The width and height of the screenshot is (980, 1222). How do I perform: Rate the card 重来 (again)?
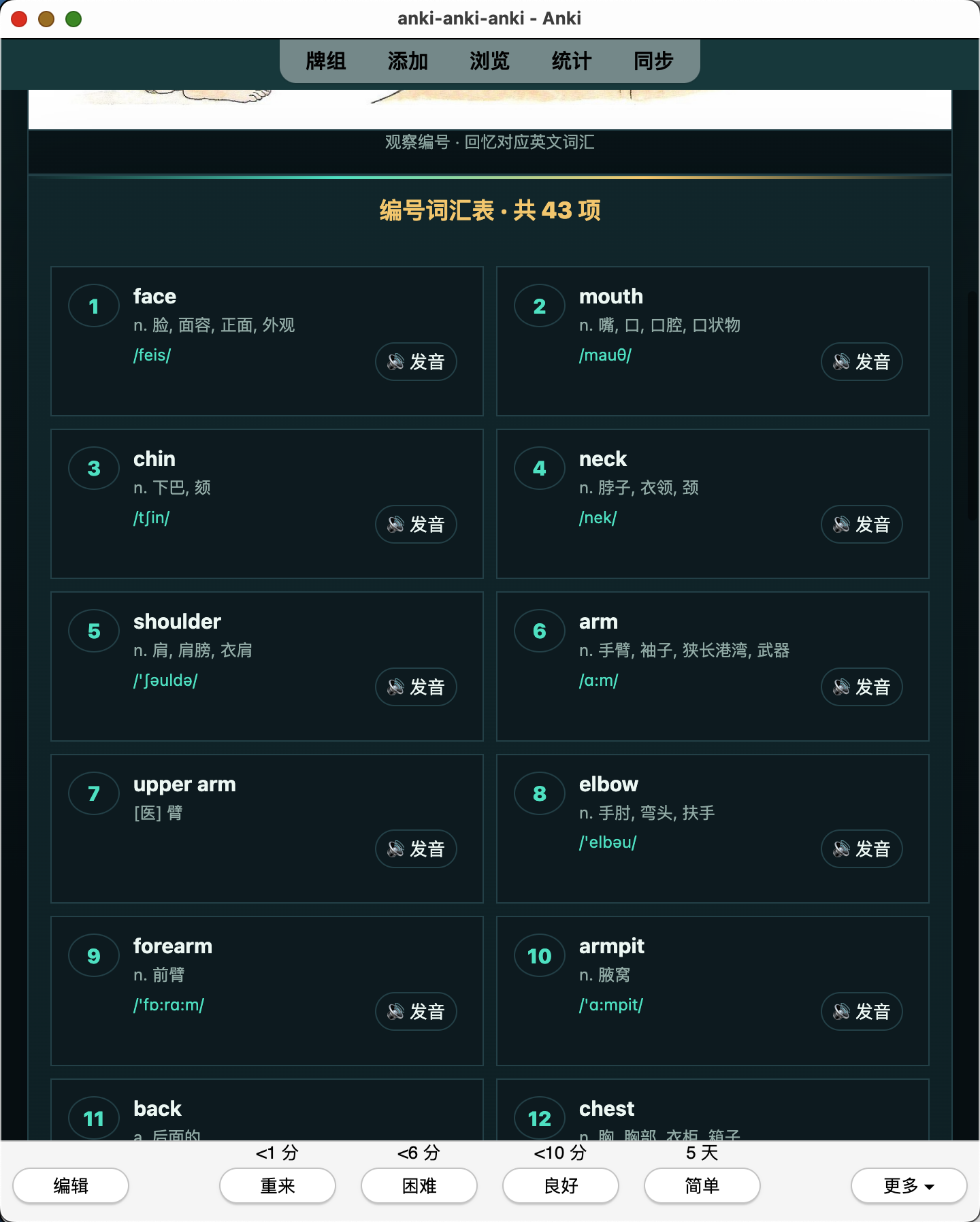278,1186
